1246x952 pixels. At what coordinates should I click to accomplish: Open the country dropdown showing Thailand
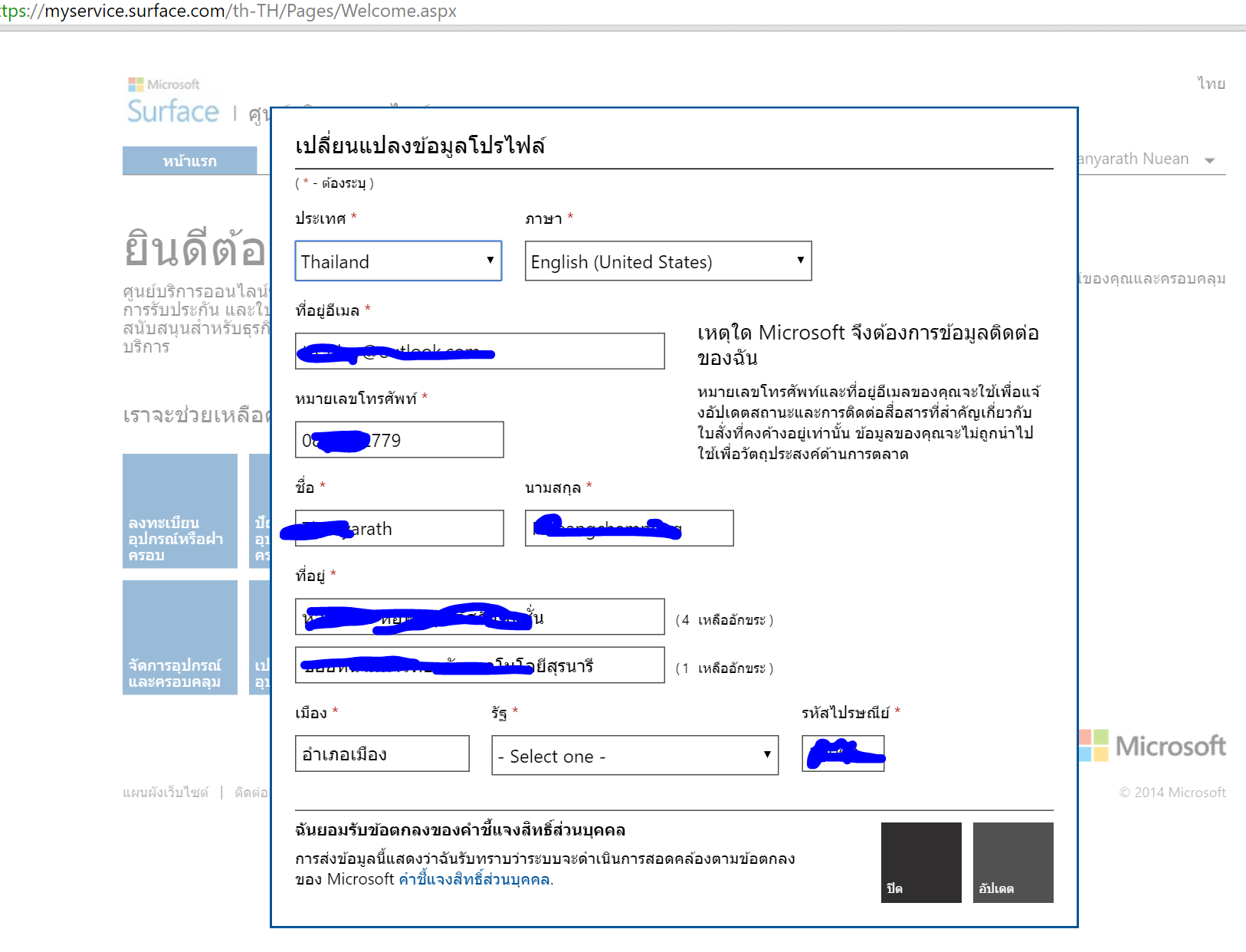398,261
